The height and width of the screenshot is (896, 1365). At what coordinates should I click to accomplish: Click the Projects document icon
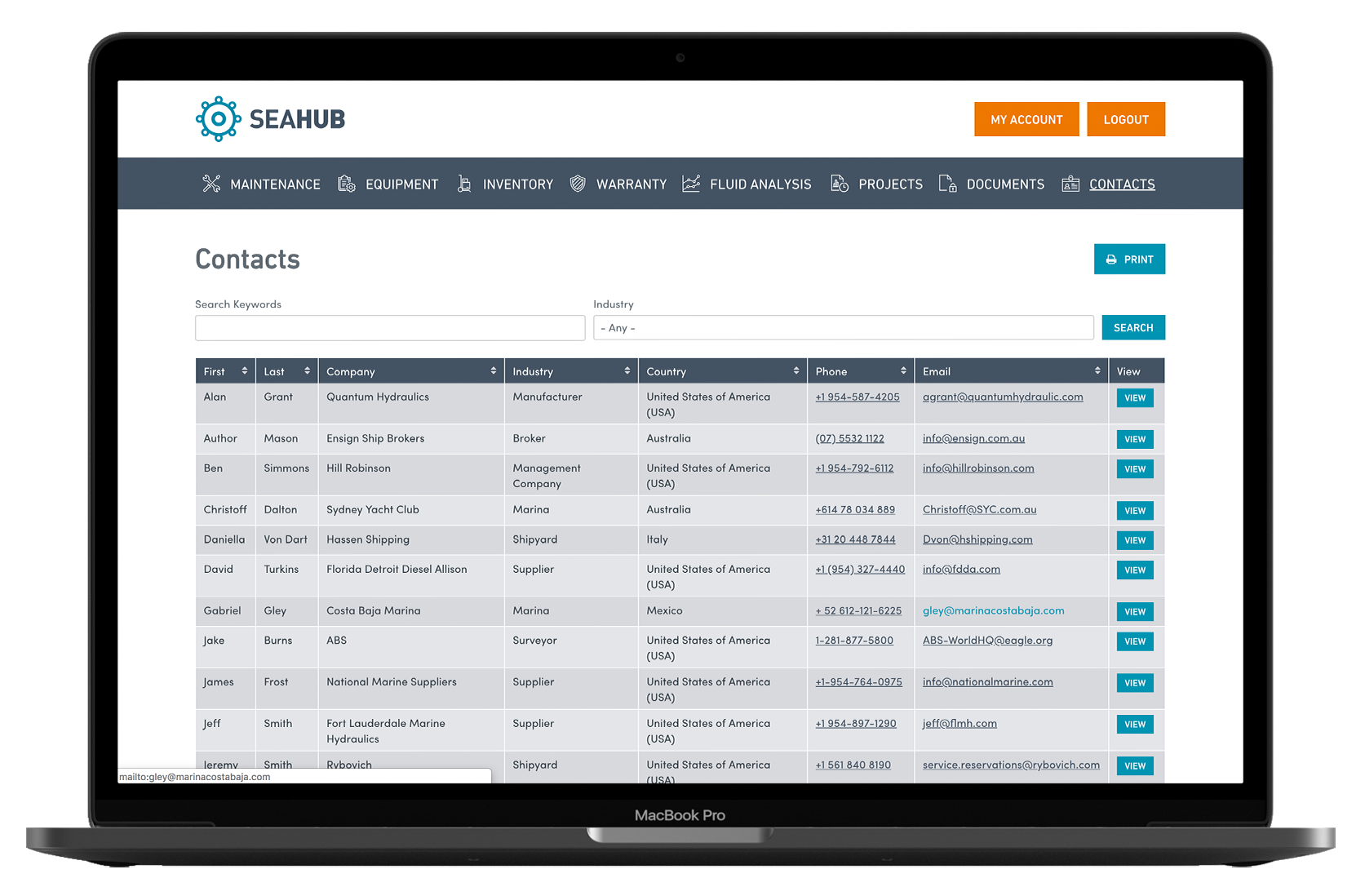pos(840,184)
